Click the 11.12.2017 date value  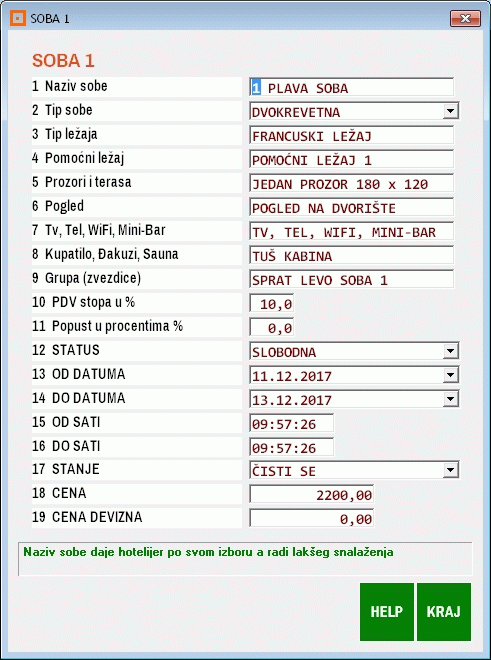292,376
